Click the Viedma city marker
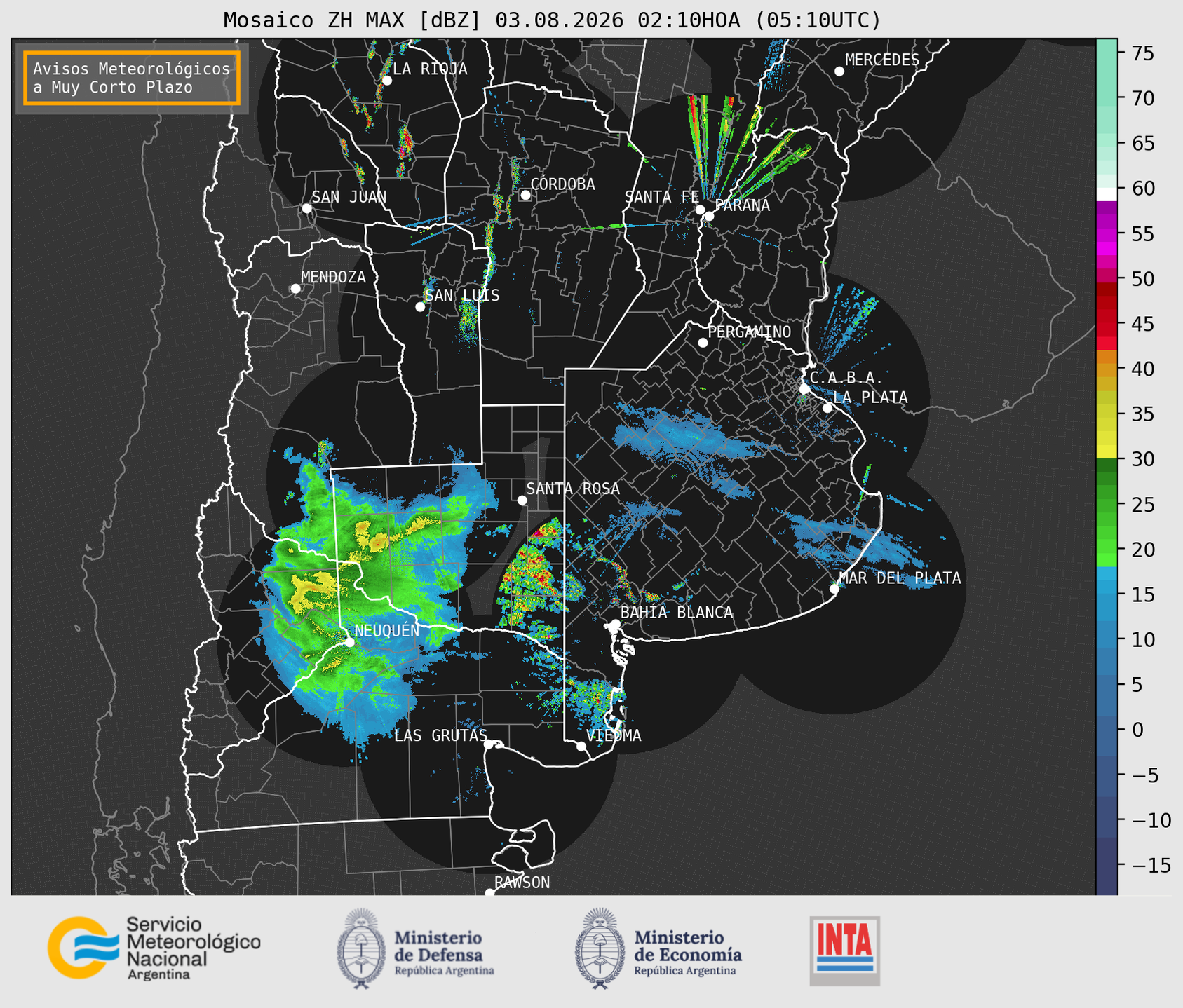The height and width of the screenshot is (1008, 1183). click(x=581, y=746)
